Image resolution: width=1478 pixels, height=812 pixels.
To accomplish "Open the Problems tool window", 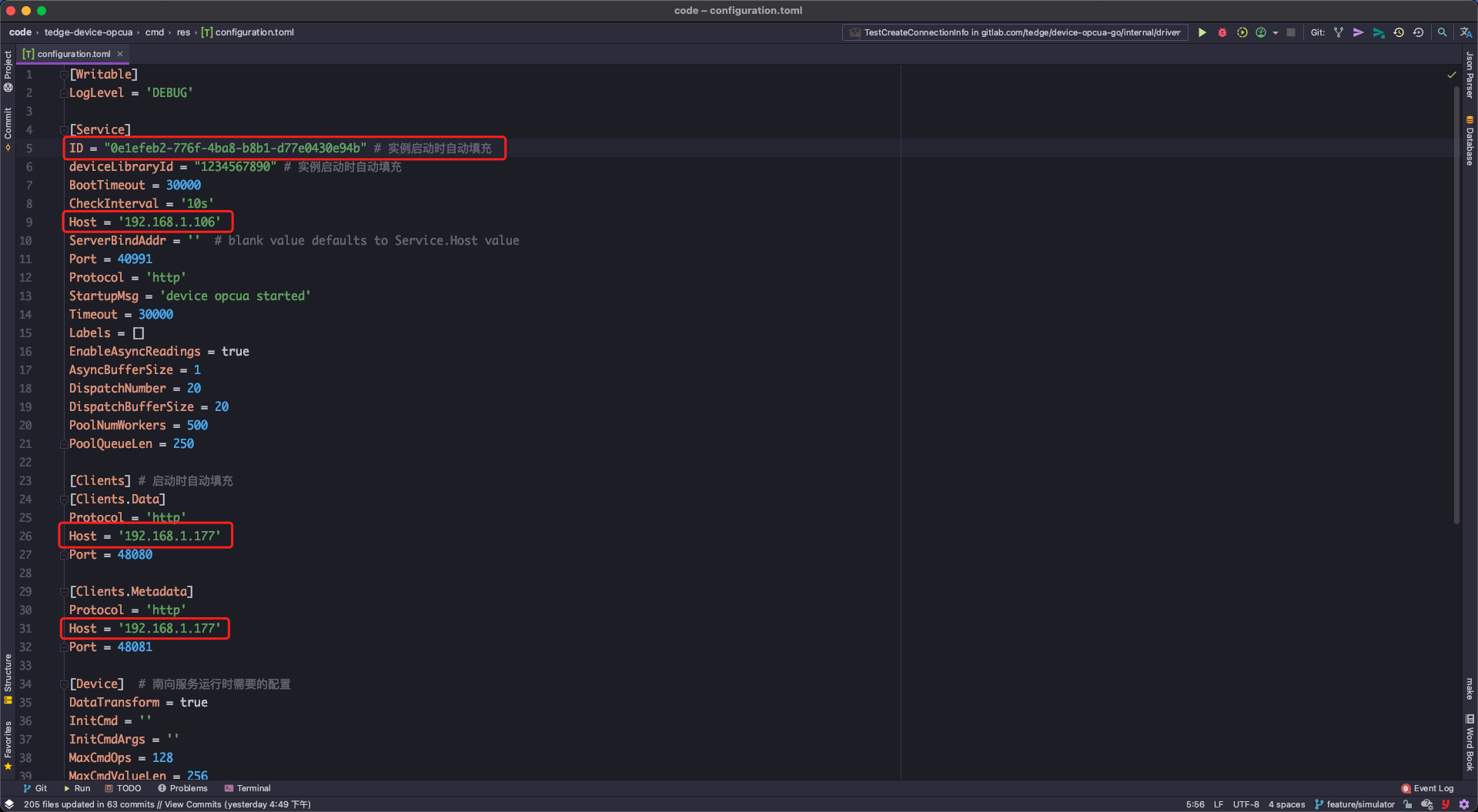I will coord(182,788).
